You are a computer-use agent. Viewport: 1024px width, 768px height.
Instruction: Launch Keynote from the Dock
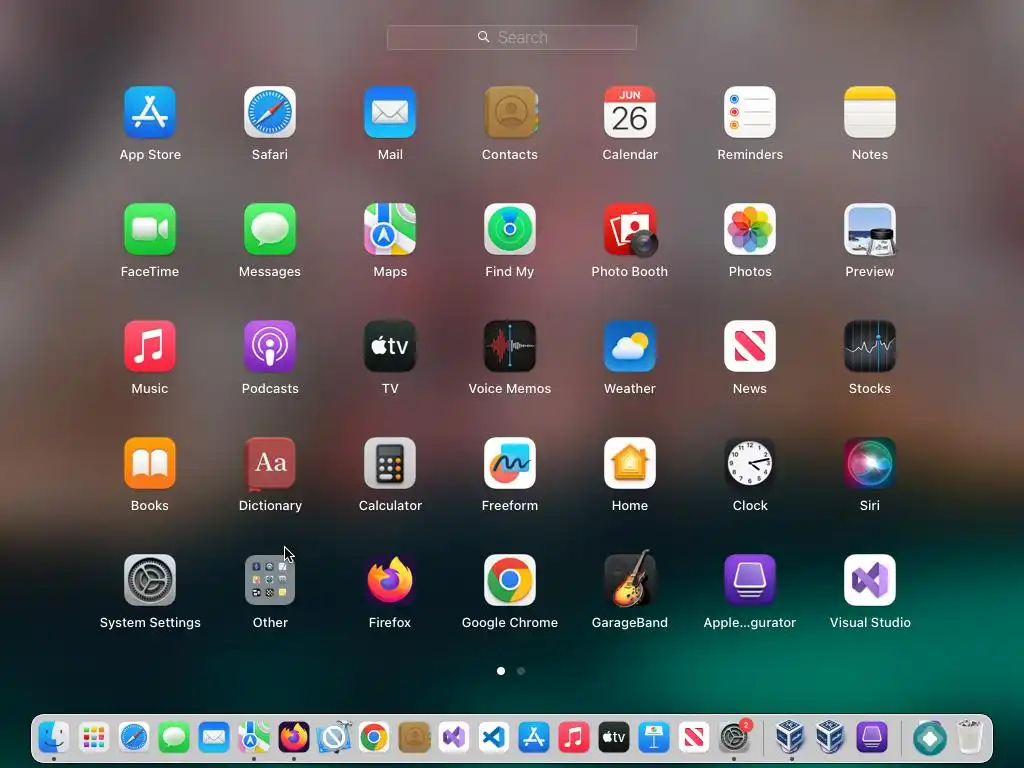[x=654, y=737]
